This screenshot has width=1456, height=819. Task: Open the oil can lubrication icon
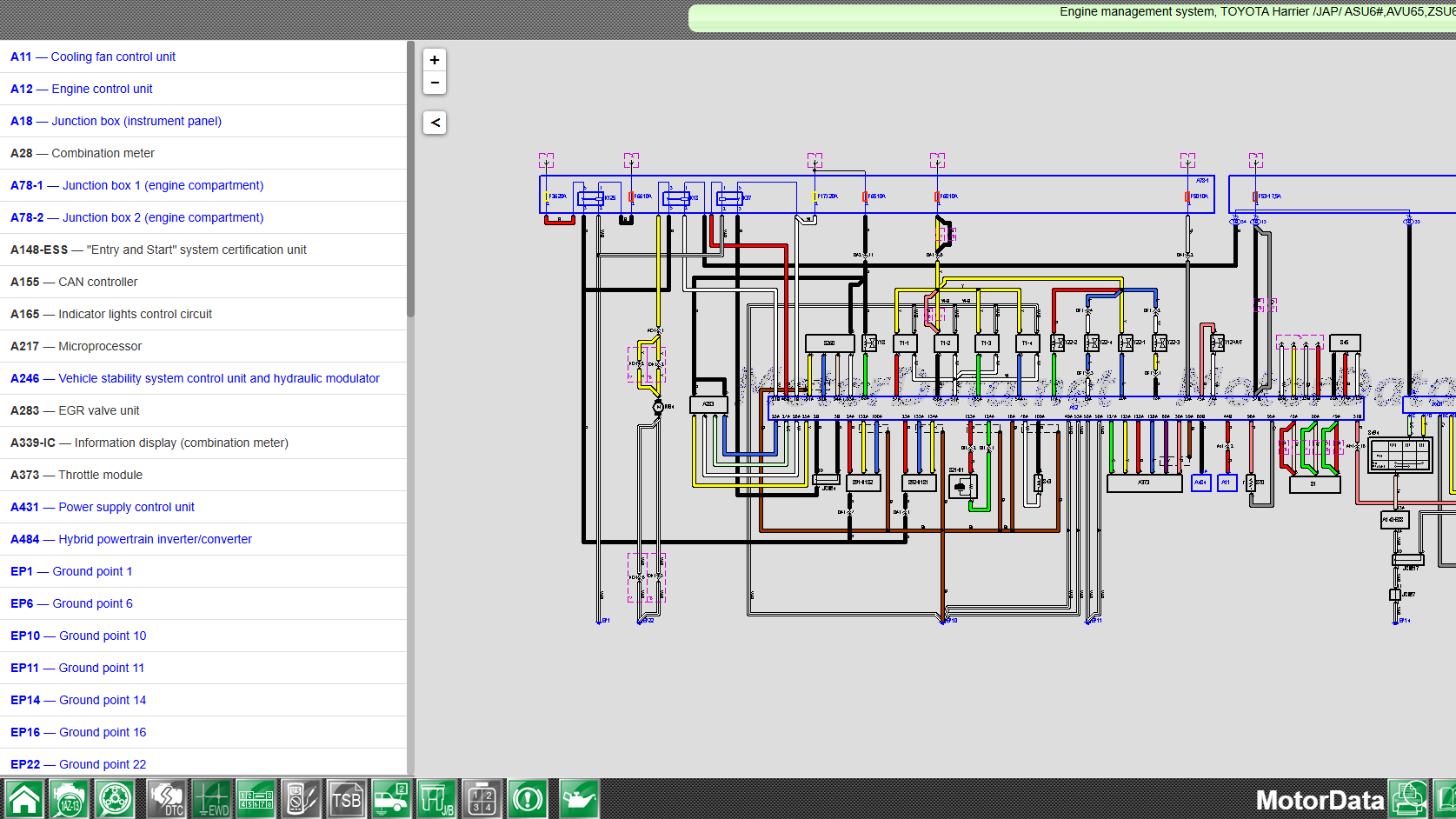click(578, 799)
